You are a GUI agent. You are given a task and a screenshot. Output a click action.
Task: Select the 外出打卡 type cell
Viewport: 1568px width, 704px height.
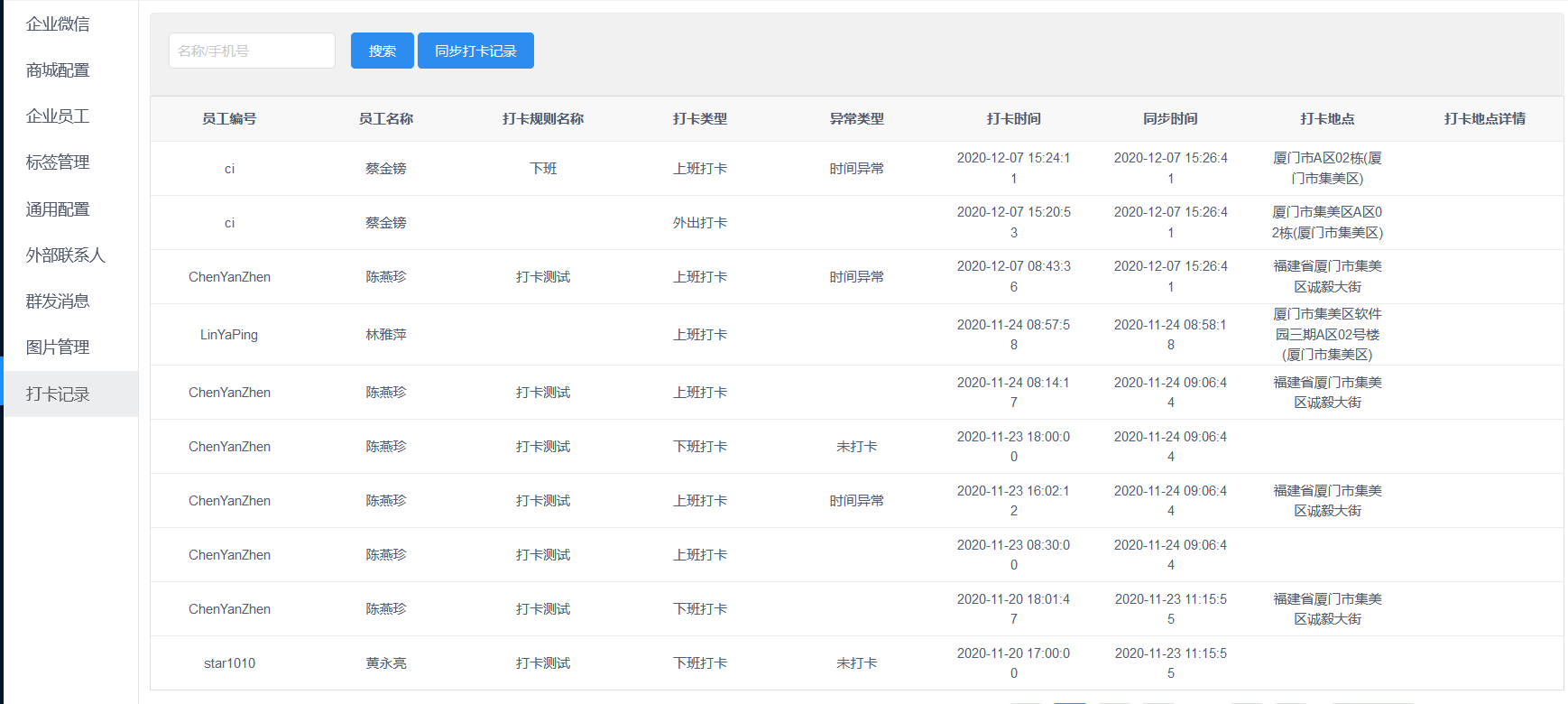tap(699, 223)
